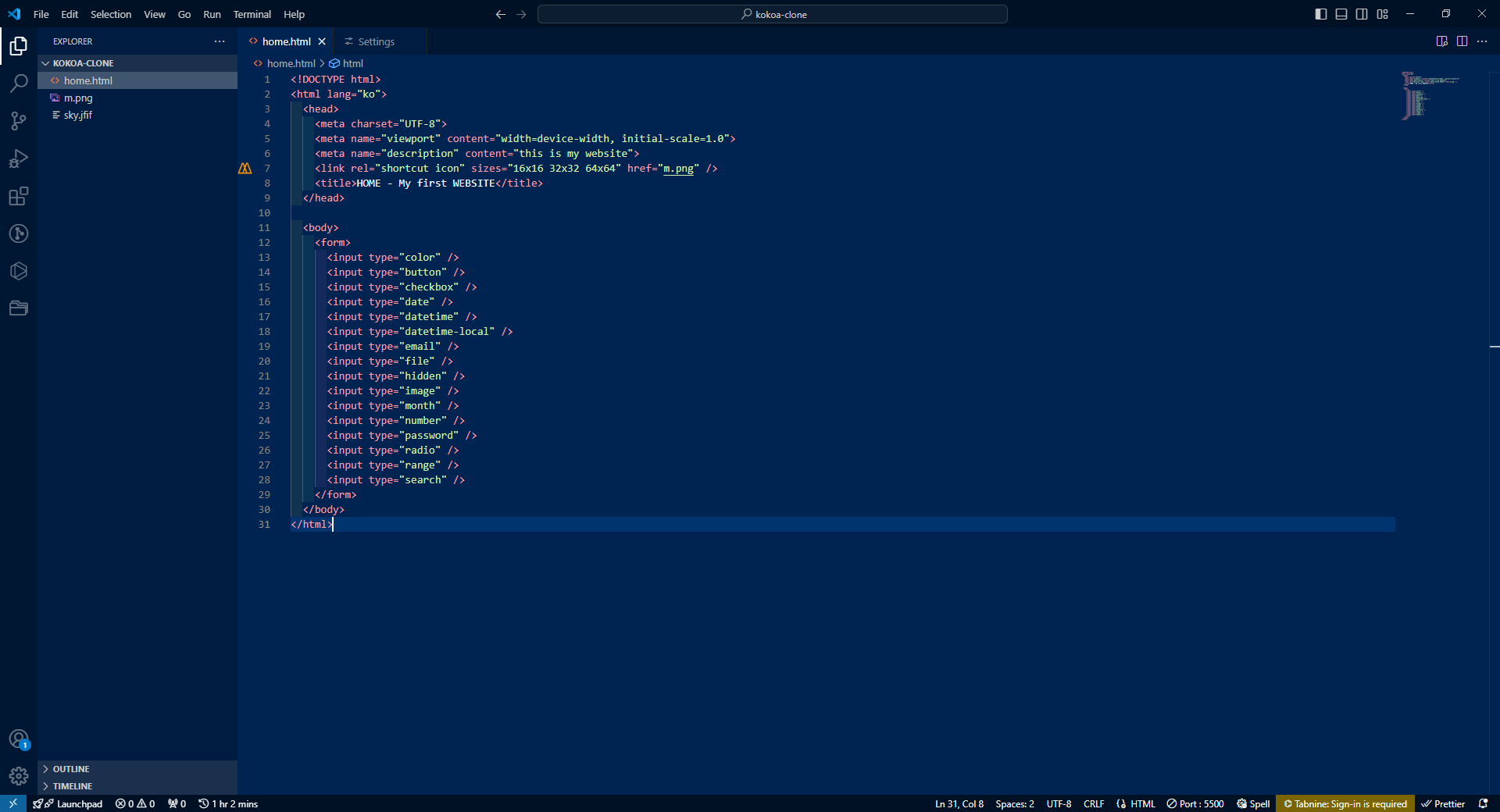Open the Accounts icon with badge
This screenshot has width=1500, height=812.
[19, 739]
